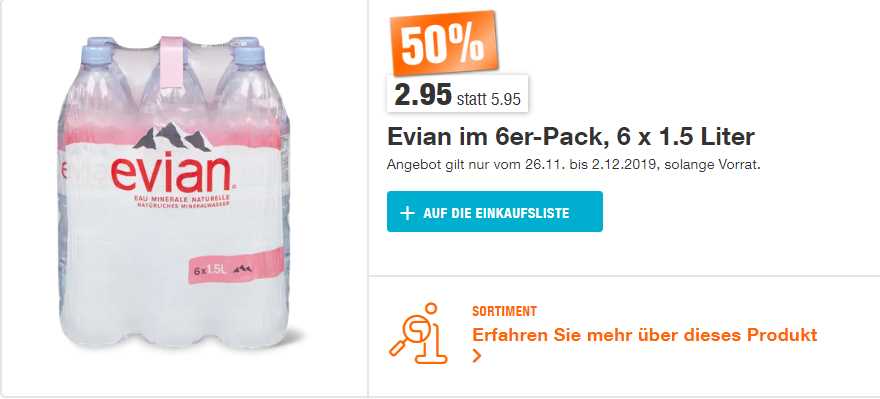
Task: Click the SORTIMENT heading label
Action: pos(504,311)
